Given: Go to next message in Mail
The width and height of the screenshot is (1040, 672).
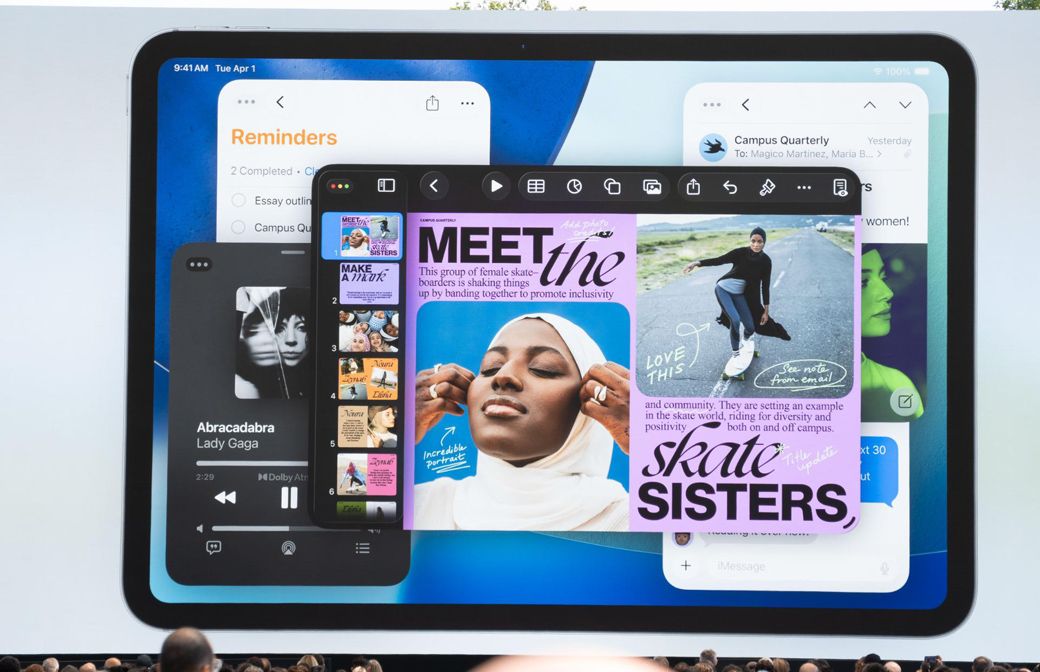Looking at the screenshot, I should [x=905, y=105].
